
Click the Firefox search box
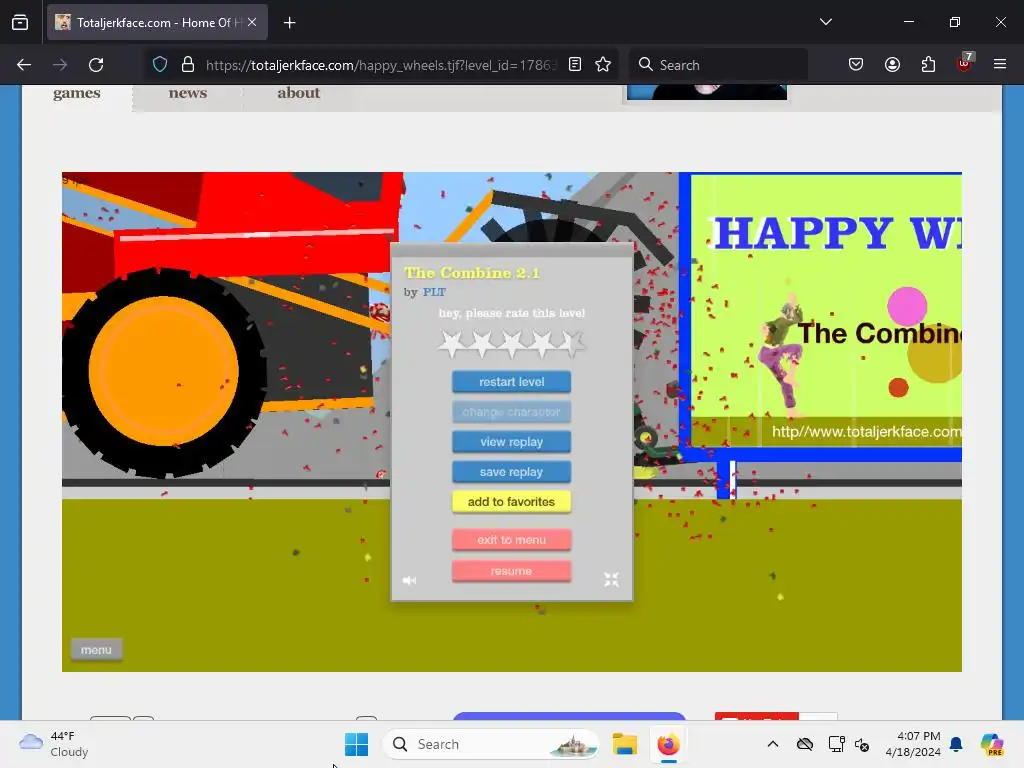tap(718, 65)
